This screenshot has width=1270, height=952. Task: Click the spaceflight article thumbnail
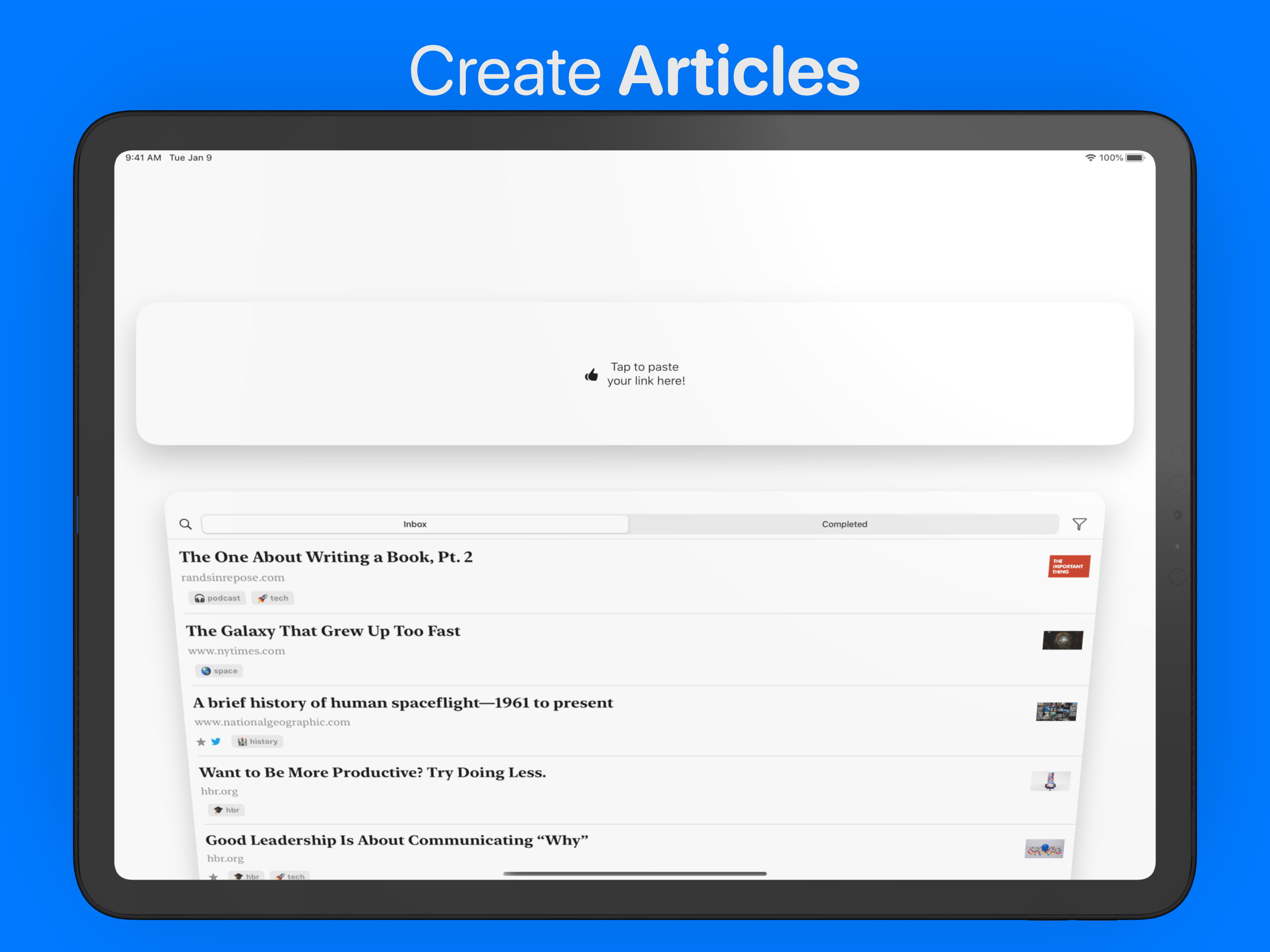(x=1057, y=712)
